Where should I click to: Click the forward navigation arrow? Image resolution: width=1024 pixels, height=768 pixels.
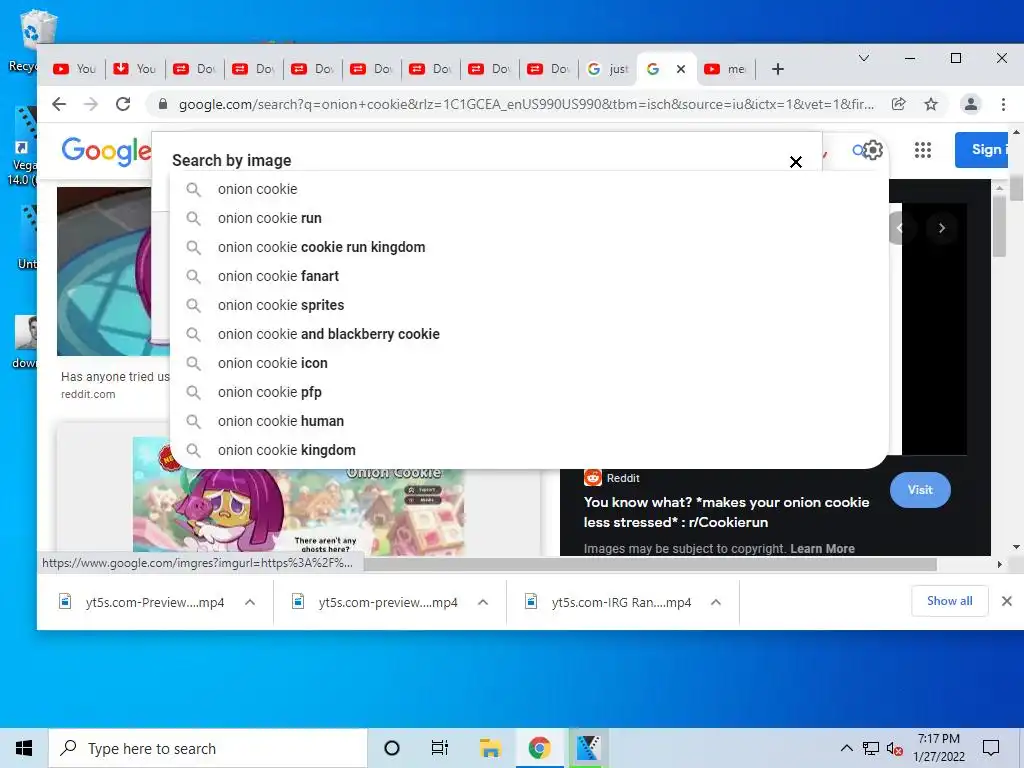point(91,104)
